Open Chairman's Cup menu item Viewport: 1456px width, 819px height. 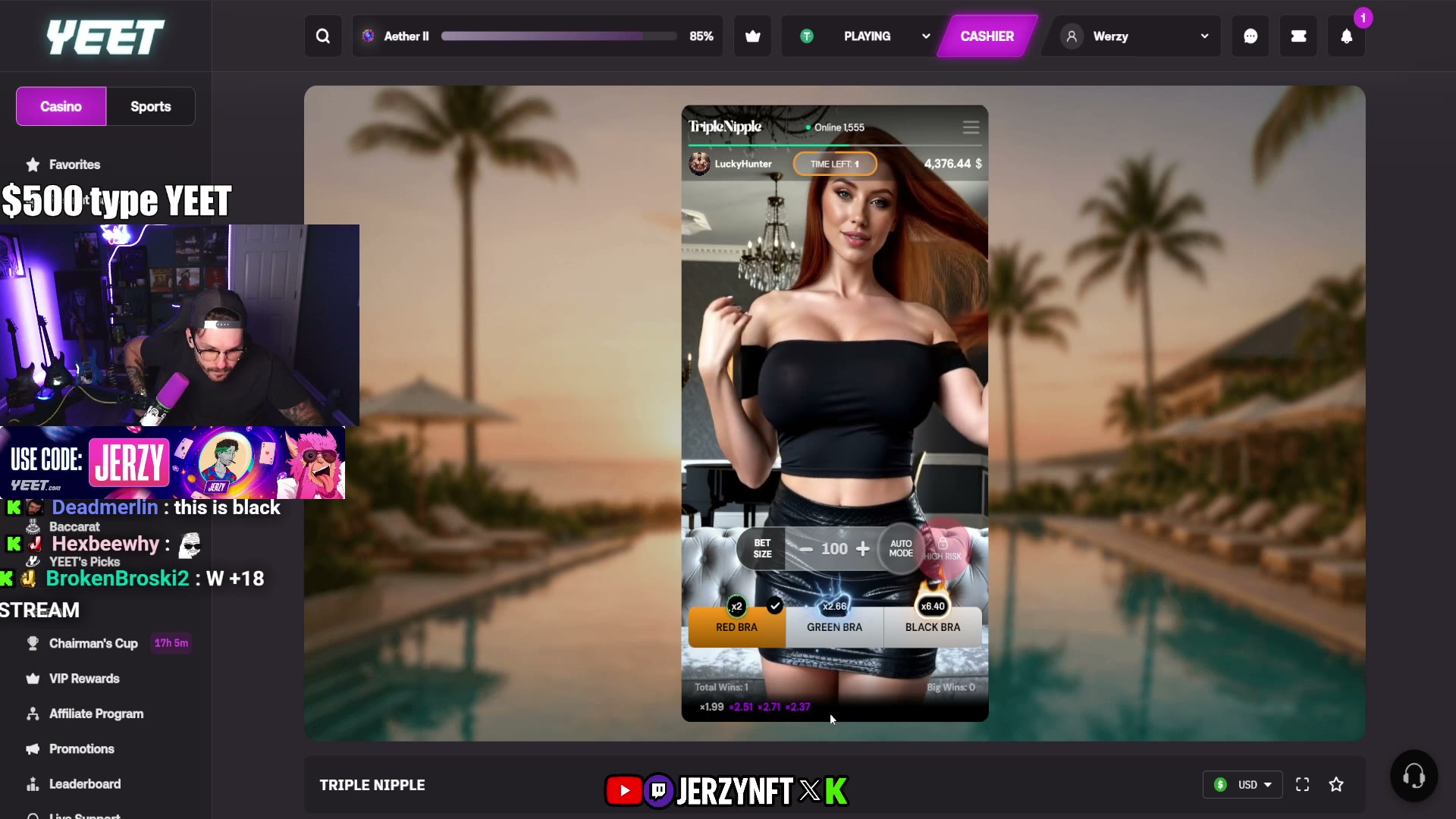(x=93, y=643)
